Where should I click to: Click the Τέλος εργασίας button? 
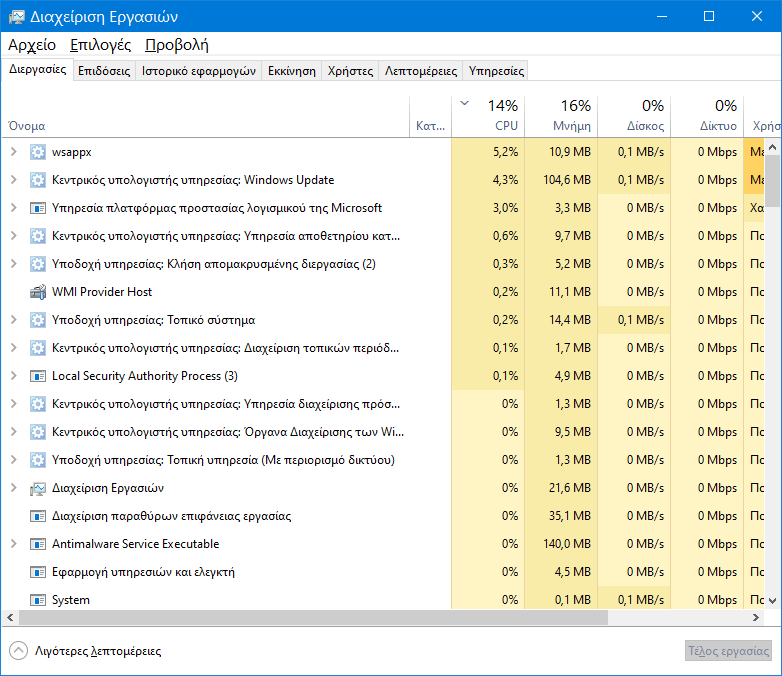point(728,651)
